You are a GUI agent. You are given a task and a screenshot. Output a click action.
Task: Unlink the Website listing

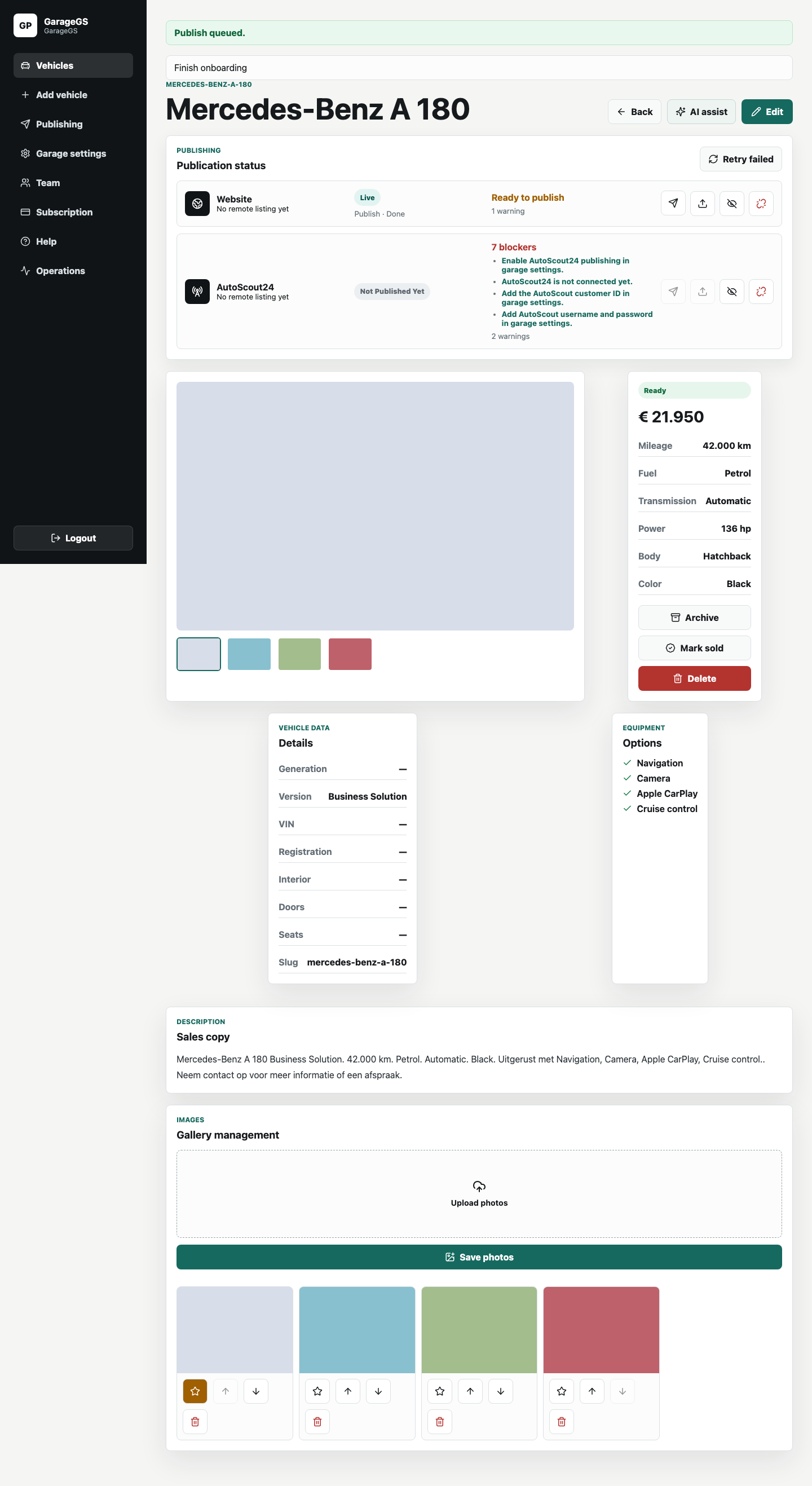[761, 203]
